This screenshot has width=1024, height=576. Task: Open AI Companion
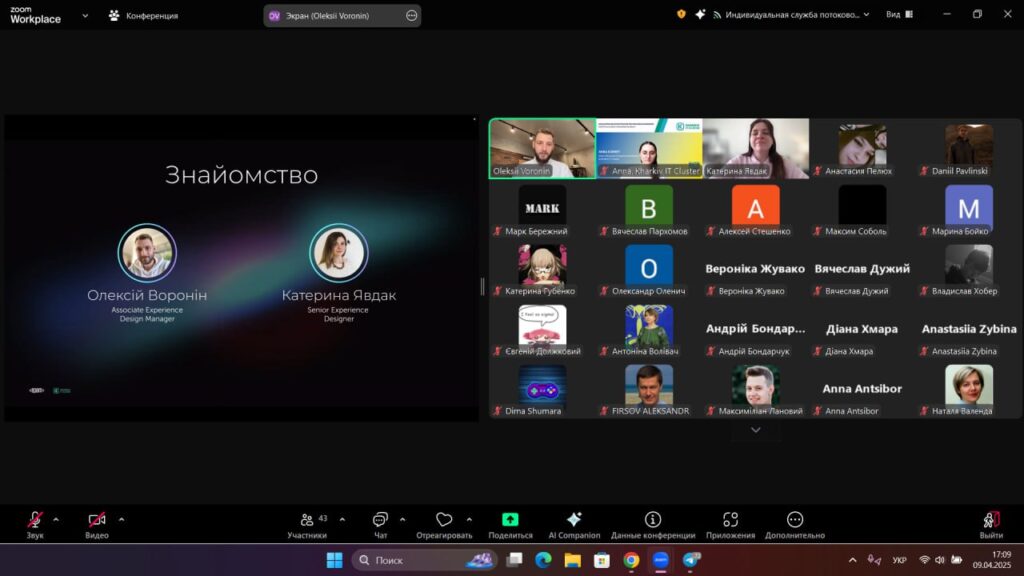tap(574, 525)
